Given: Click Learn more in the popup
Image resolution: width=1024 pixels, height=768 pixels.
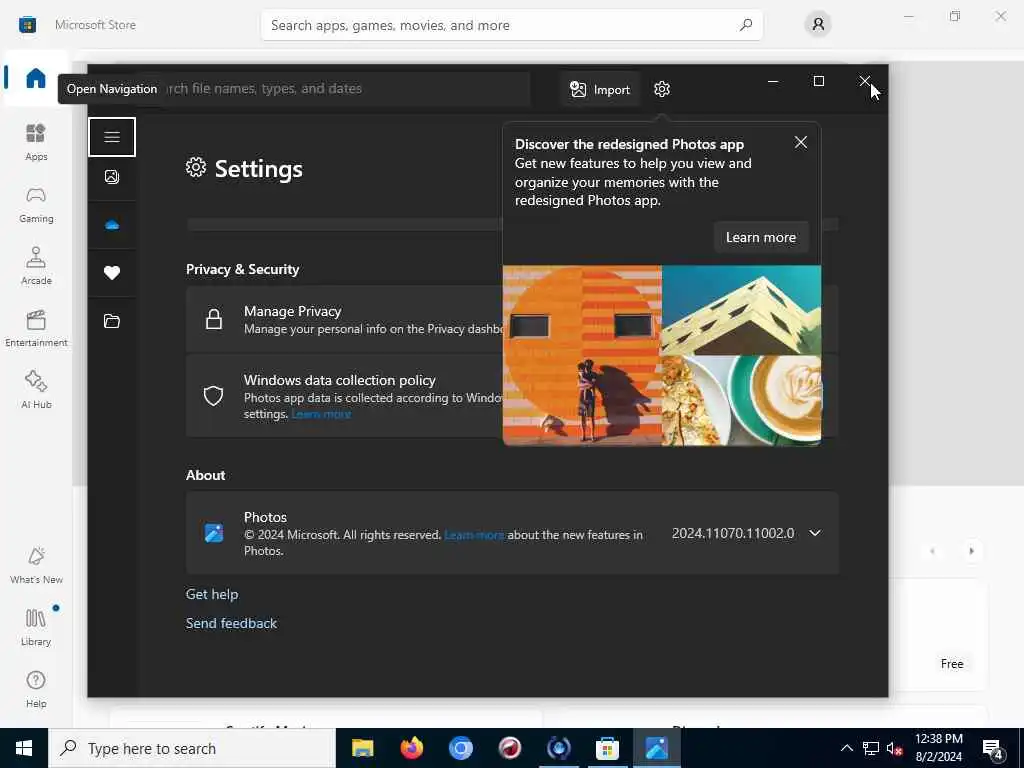Looking at the screenshot, I should tap(761, 237).
